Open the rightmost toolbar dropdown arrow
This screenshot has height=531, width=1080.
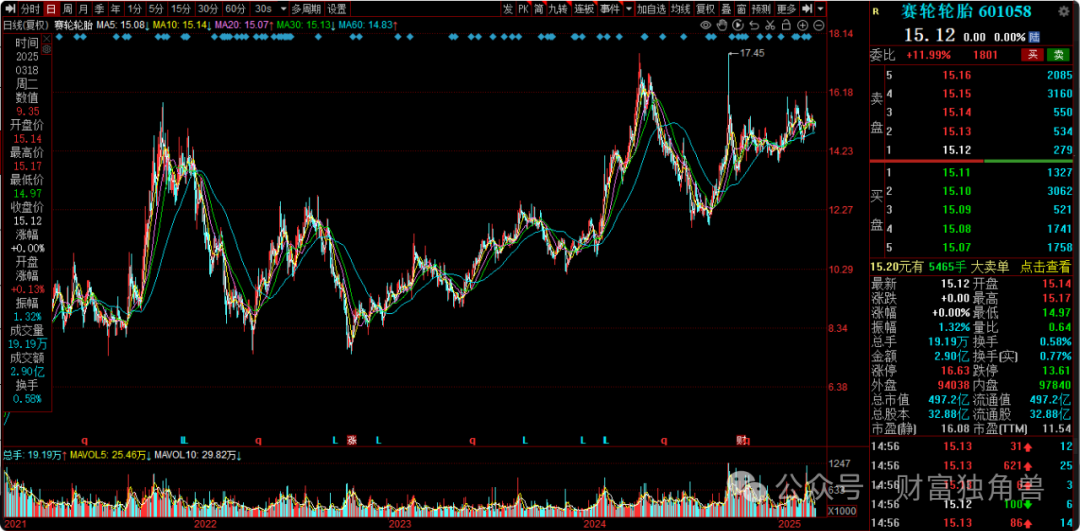click(820, 8)
